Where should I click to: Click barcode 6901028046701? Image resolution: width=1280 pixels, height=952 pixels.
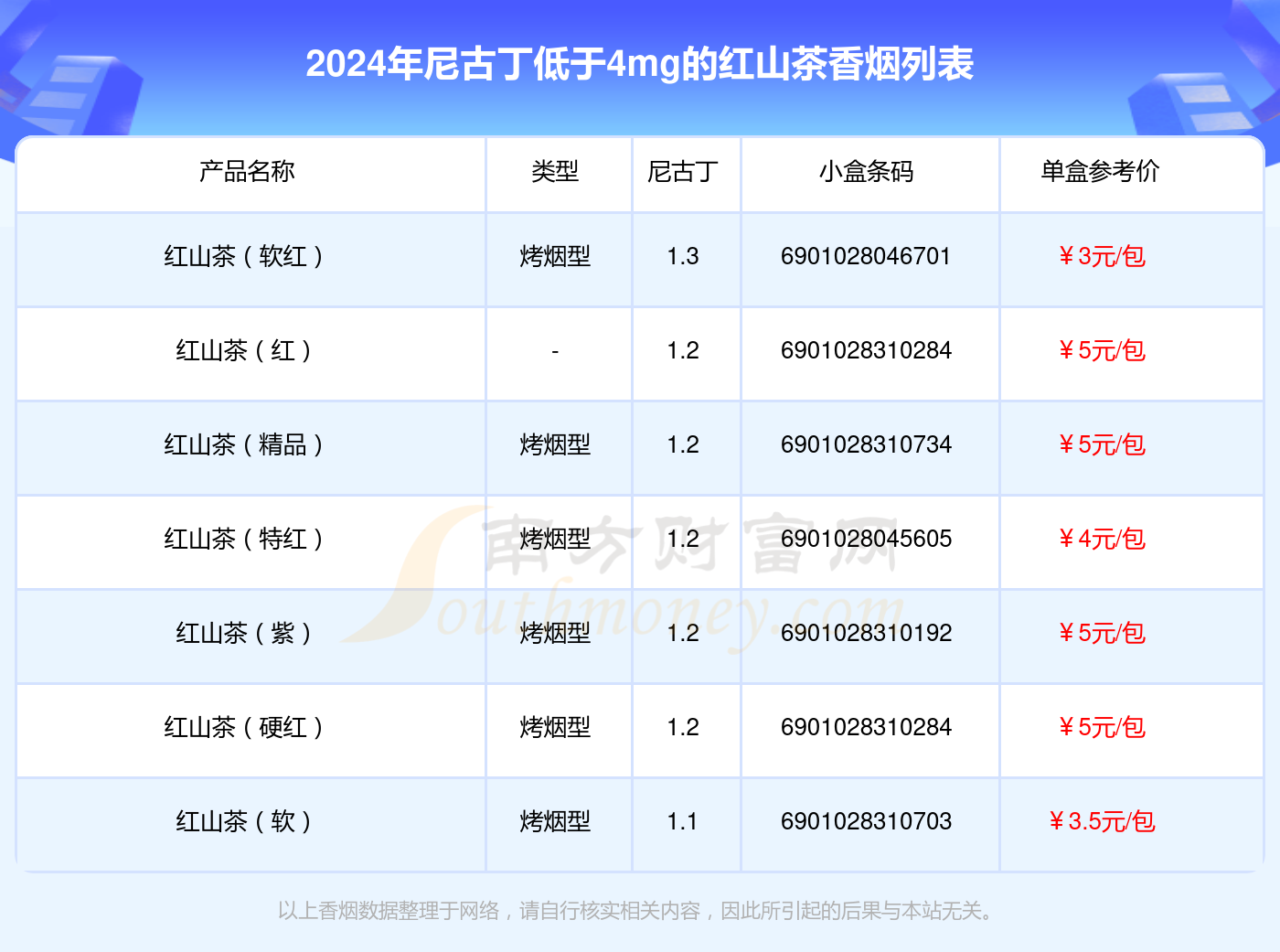(866, 256)
